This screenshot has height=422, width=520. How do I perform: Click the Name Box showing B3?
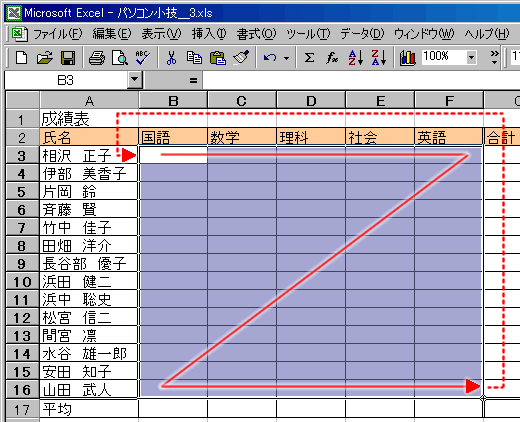coord(66,80)
